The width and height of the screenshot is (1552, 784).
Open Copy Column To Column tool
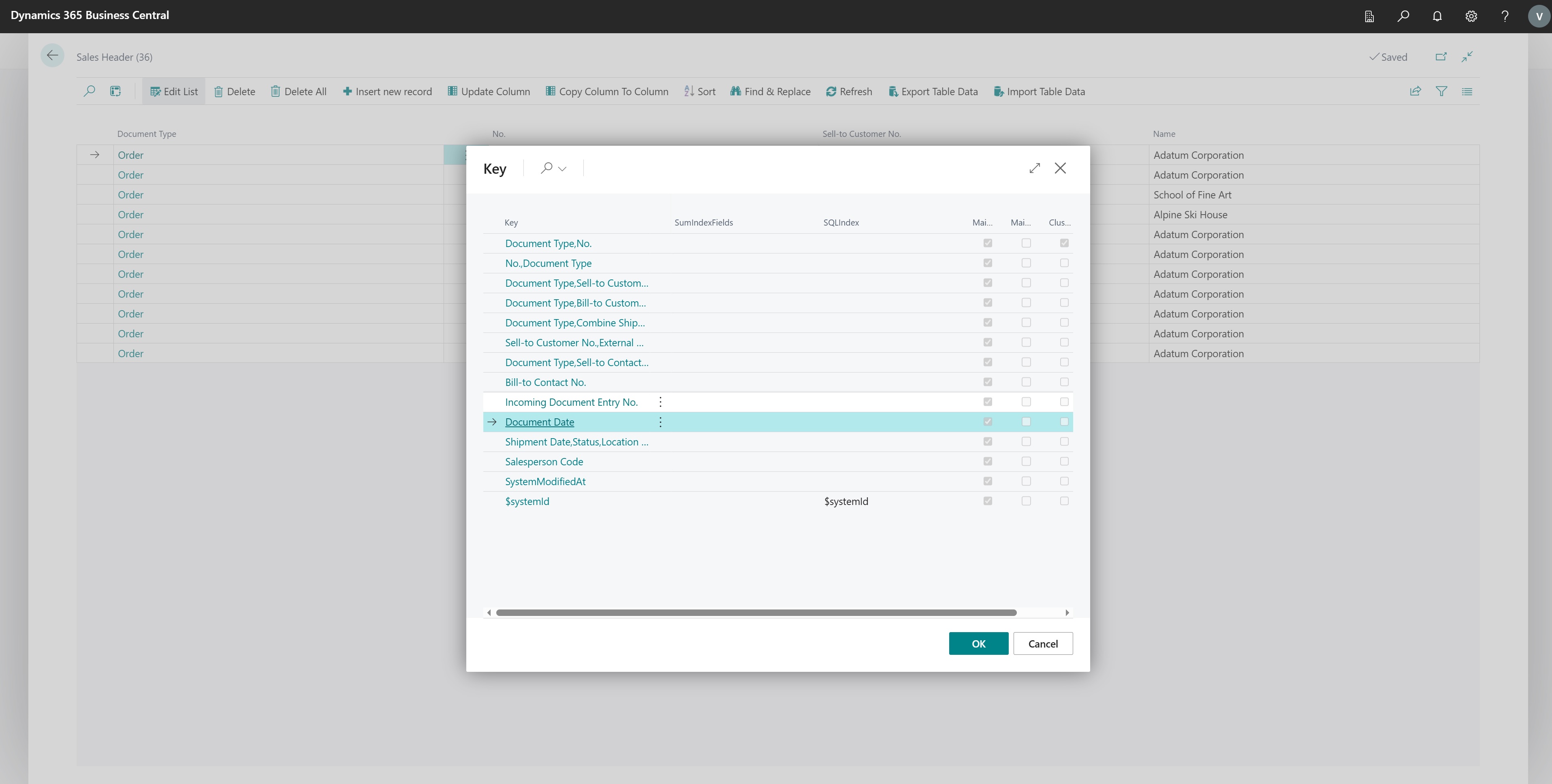tap(607, 91)
